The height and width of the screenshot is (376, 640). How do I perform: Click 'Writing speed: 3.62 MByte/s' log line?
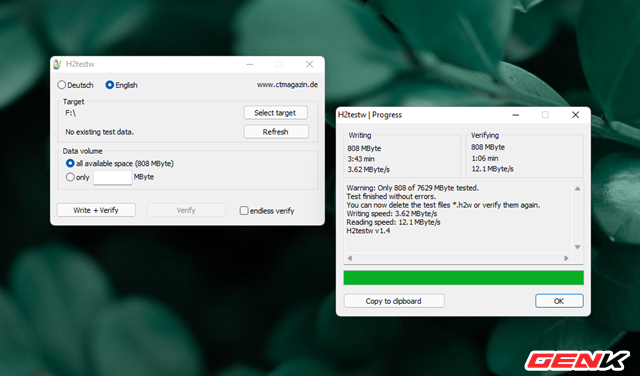click(392, 214)
